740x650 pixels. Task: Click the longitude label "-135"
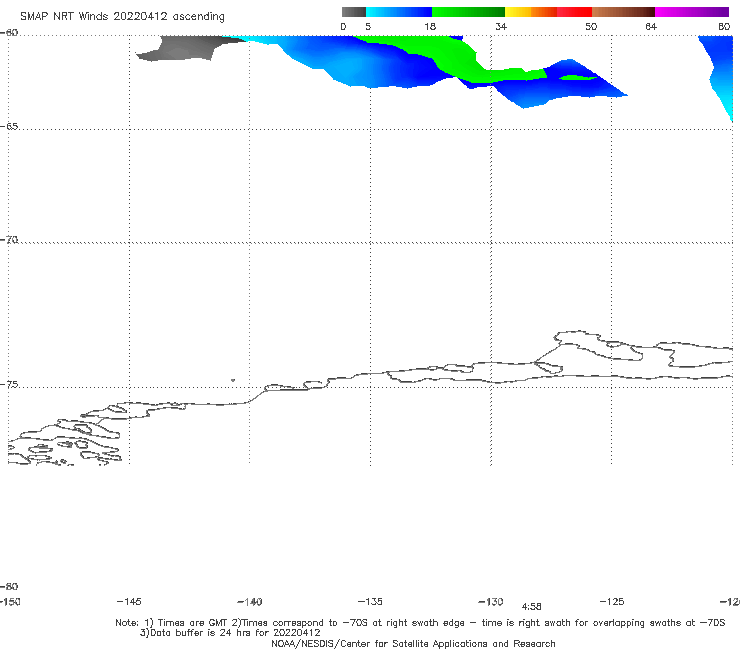370,601
